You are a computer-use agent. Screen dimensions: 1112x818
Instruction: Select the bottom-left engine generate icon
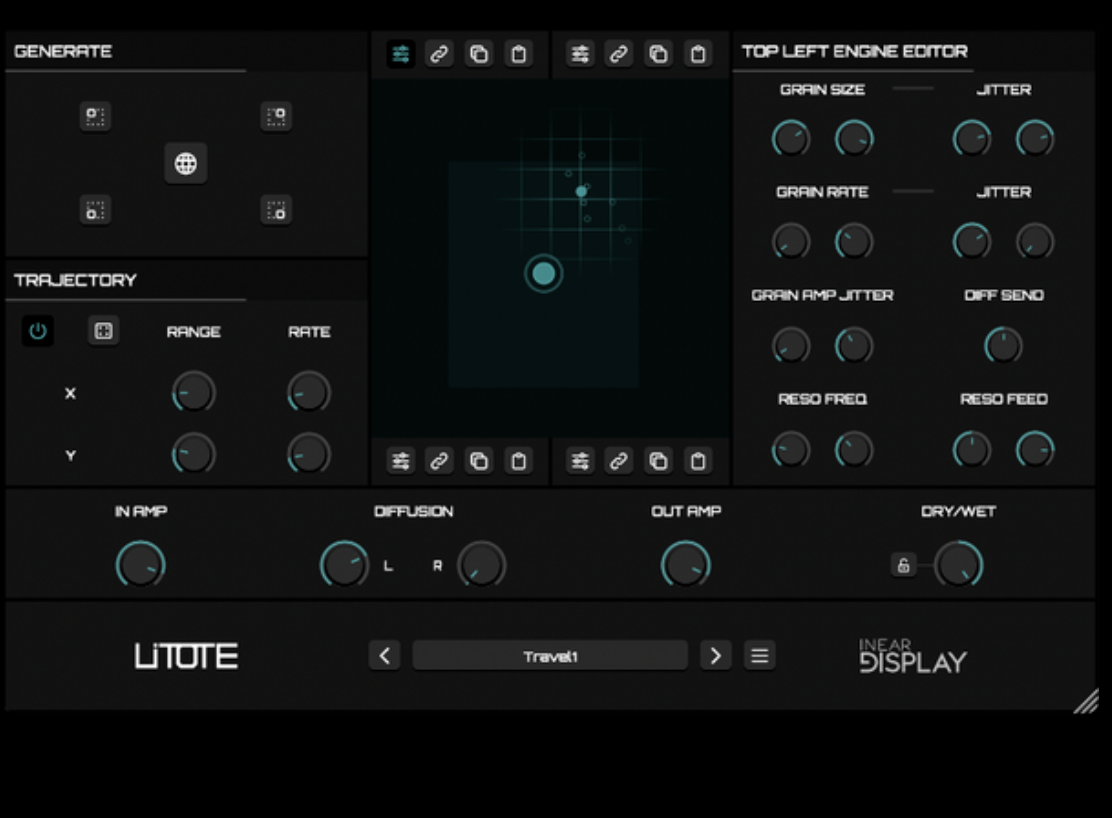(x=95, y=210)
